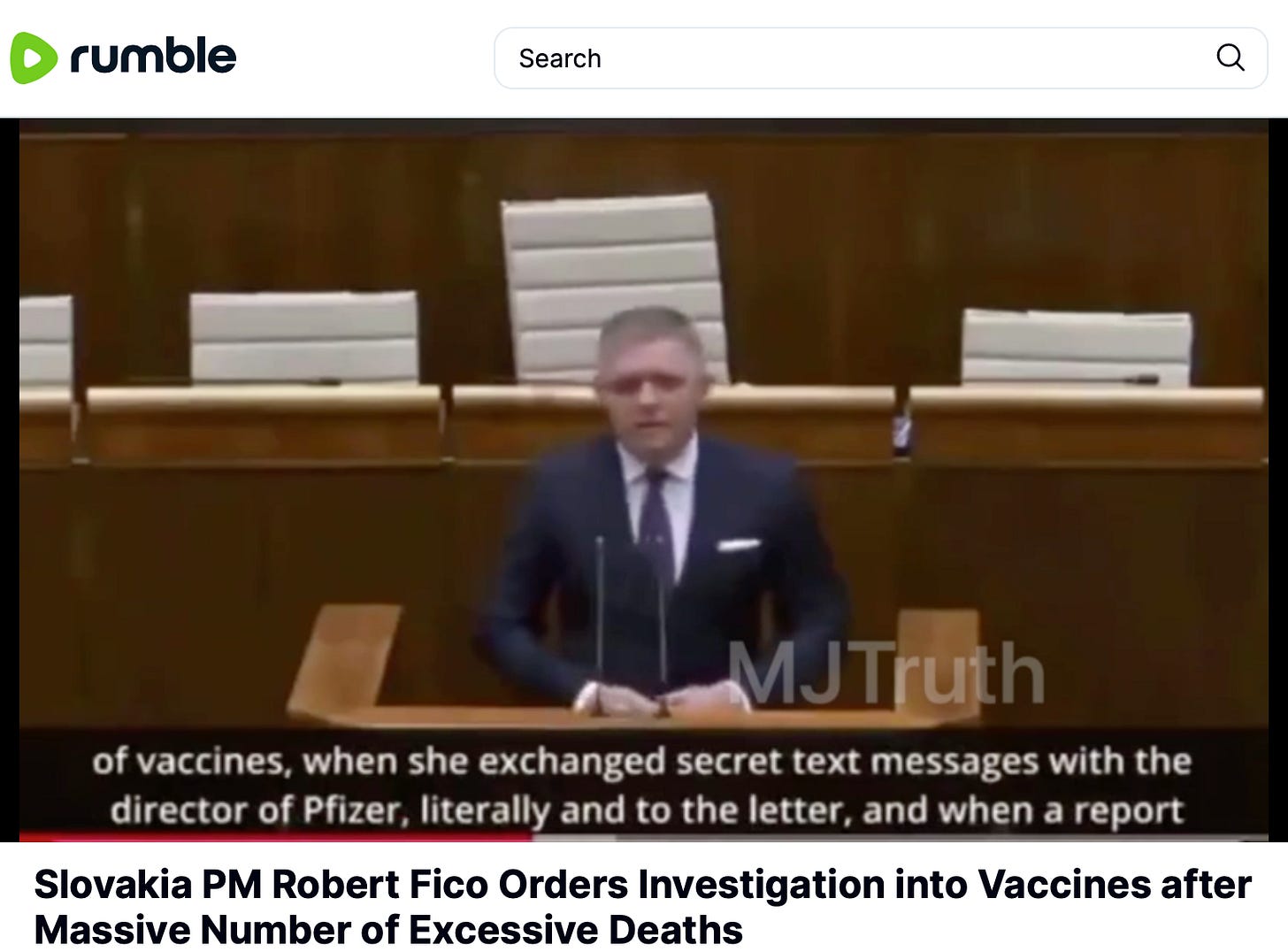Open the Rumble homepage via the wordmark
The width and height of the screenshot is (1288, 952).
pos(153,56)
